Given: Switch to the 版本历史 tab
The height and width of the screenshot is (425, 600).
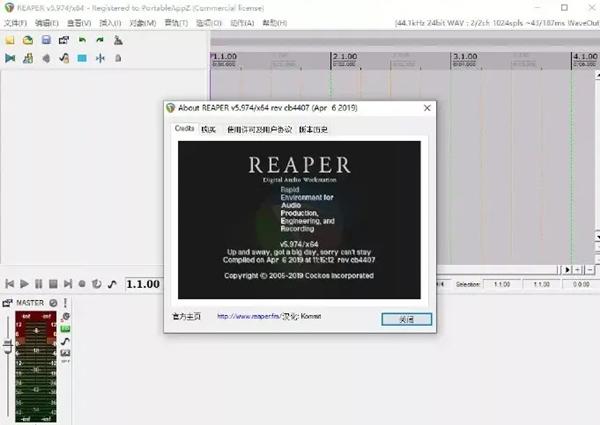Looking at the screenshot, I should (313, 130).
